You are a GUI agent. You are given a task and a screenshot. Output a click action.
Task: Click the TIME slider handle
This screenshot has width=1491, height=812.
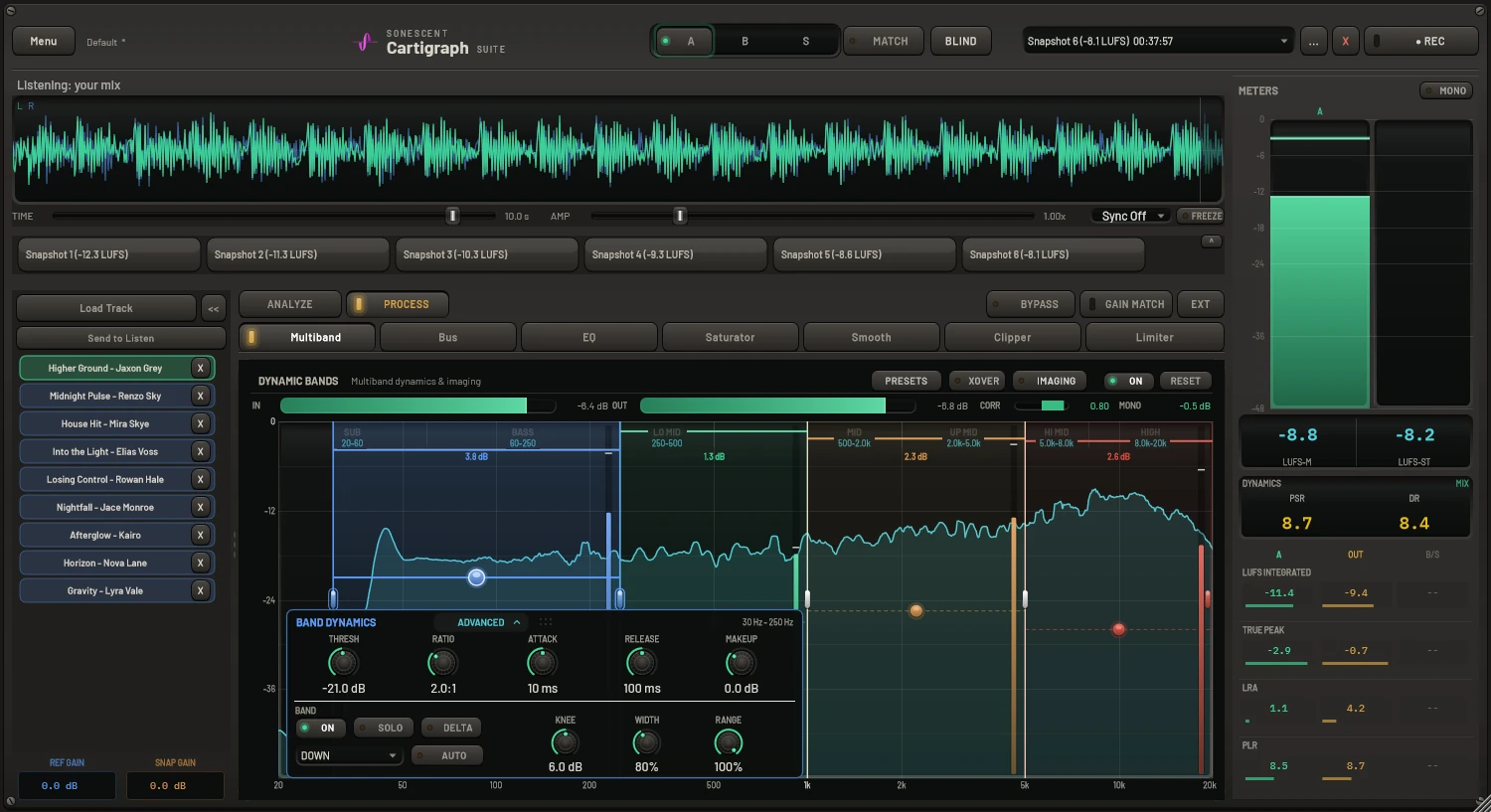click(452, 216)
